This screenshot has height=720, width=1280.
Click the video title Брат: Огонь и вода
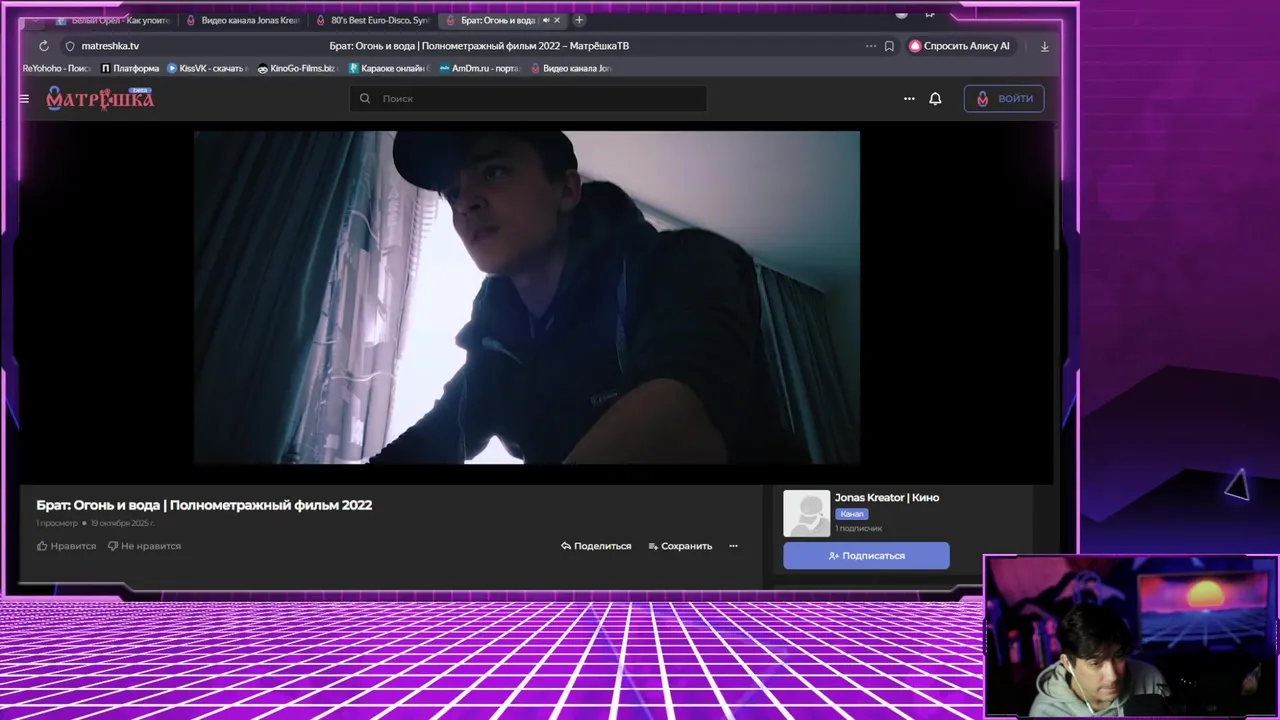(x=204, y=505)
